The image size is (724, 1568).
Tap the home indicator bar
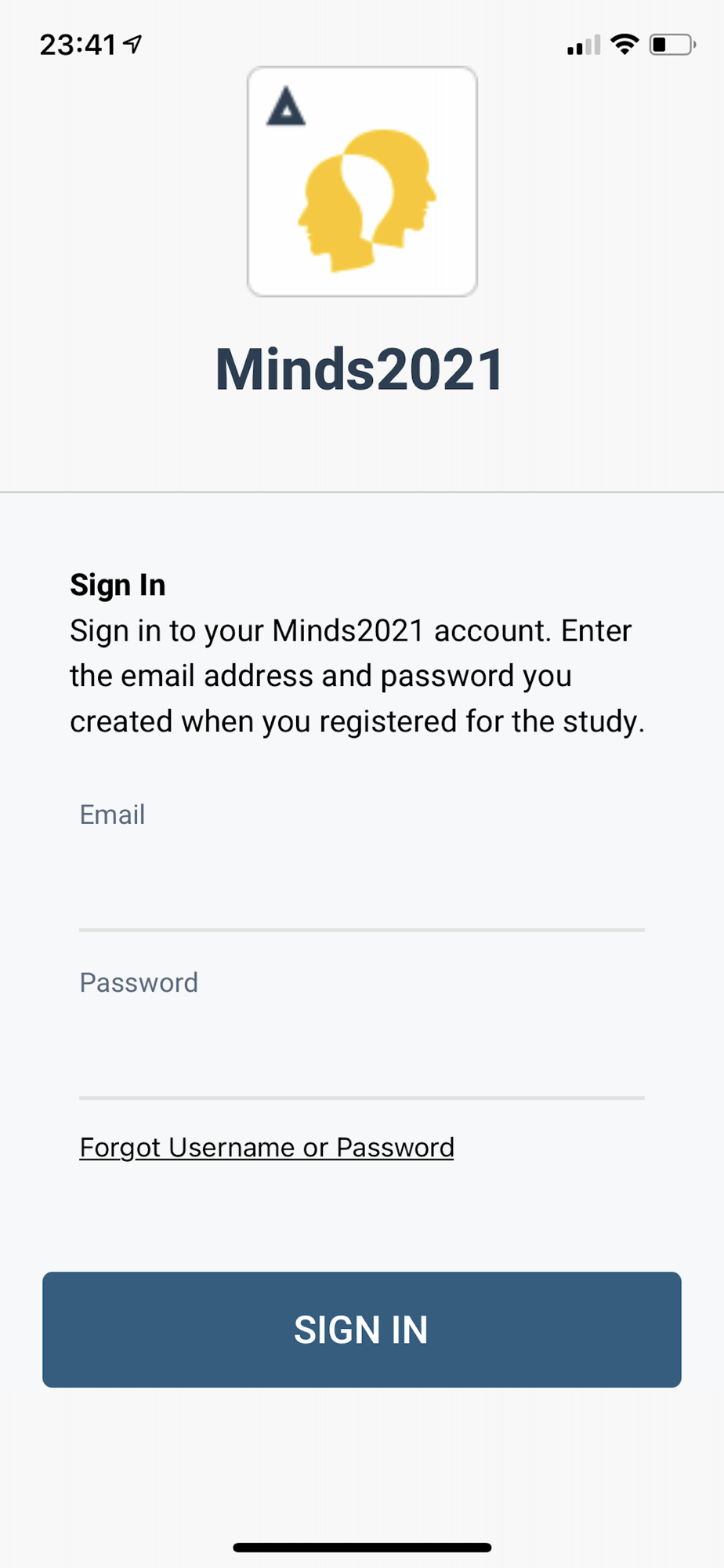(x=362, y=1548)
